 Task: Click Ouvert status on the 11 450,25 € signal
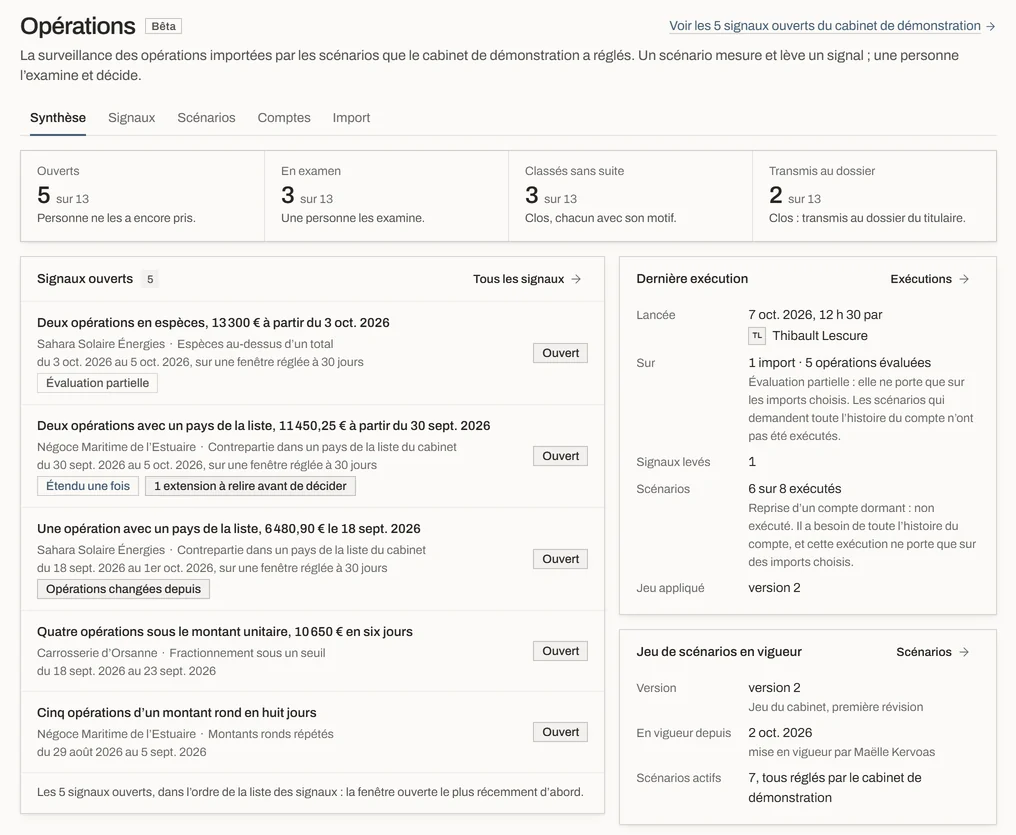coord(560,456)
